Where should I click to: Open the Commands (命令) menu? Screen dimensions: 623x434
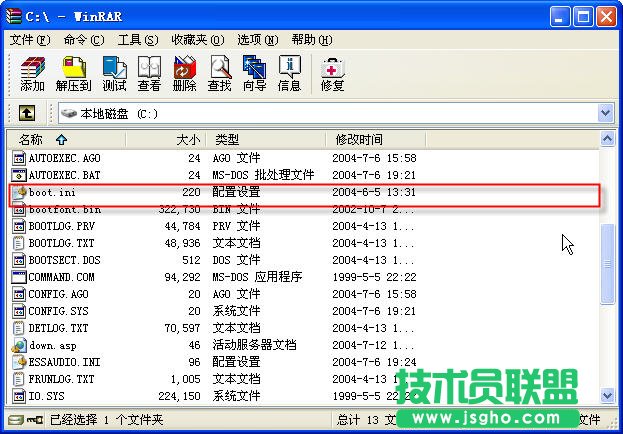point(84,40)
